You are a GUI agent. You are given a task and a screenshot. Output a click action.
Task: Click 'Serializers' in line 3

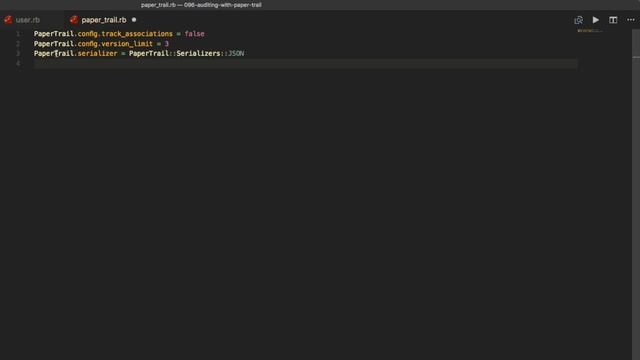coord(198,53)
